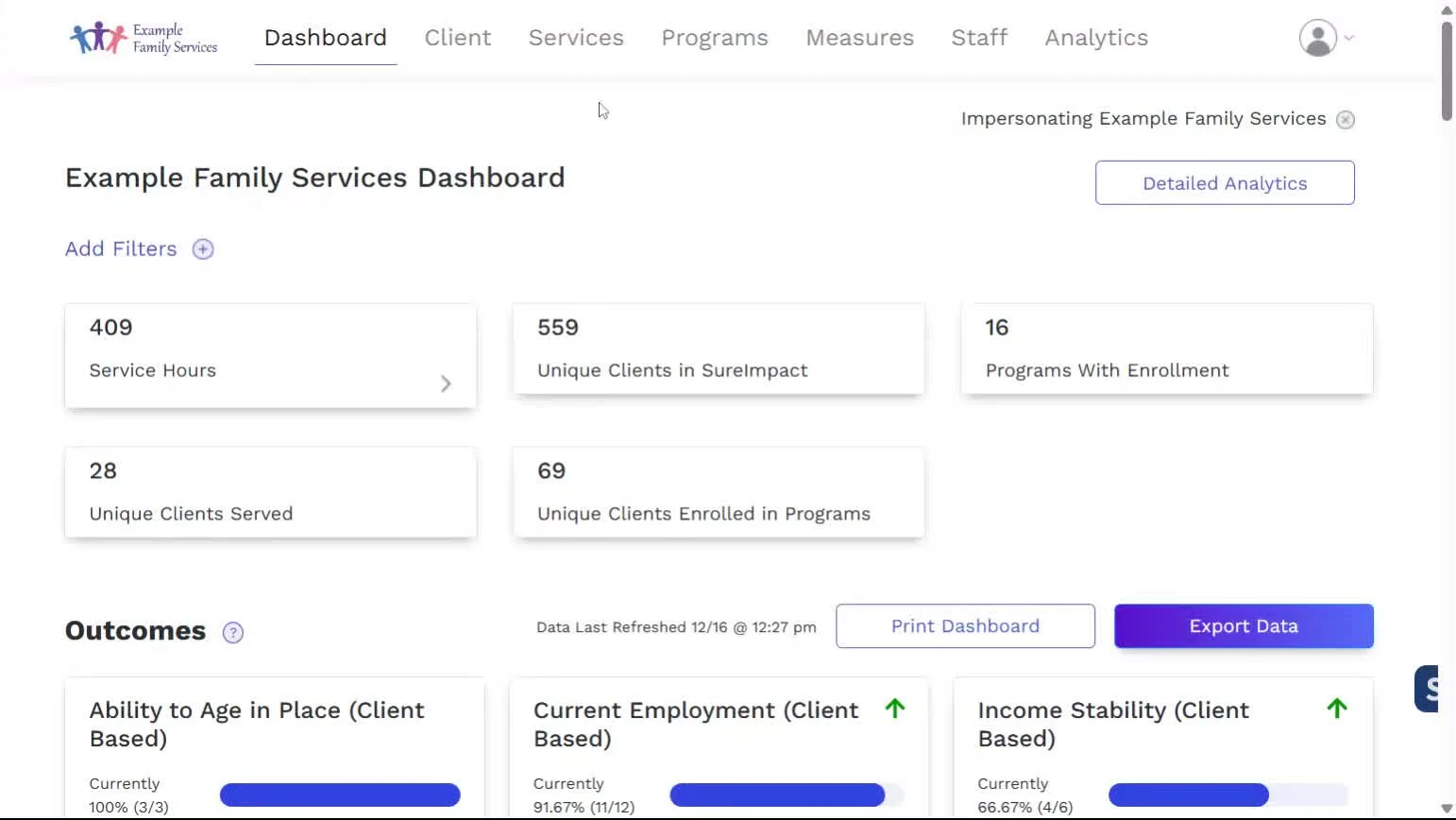The width and height of the screenshot is (1456, 820).
Task: Click the page vertical scrollbar thumb
Action: click(x=1447, y=71)
